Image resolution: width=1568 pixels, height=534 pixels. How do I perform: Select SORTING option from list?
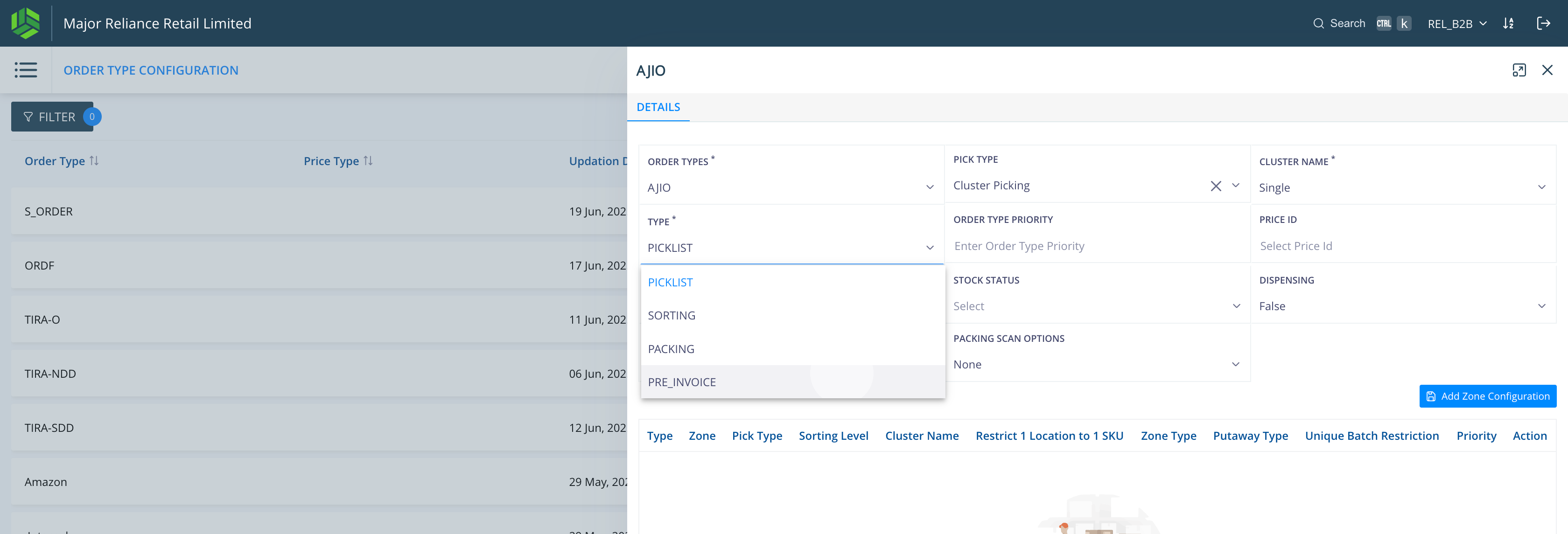pos(792,315)
